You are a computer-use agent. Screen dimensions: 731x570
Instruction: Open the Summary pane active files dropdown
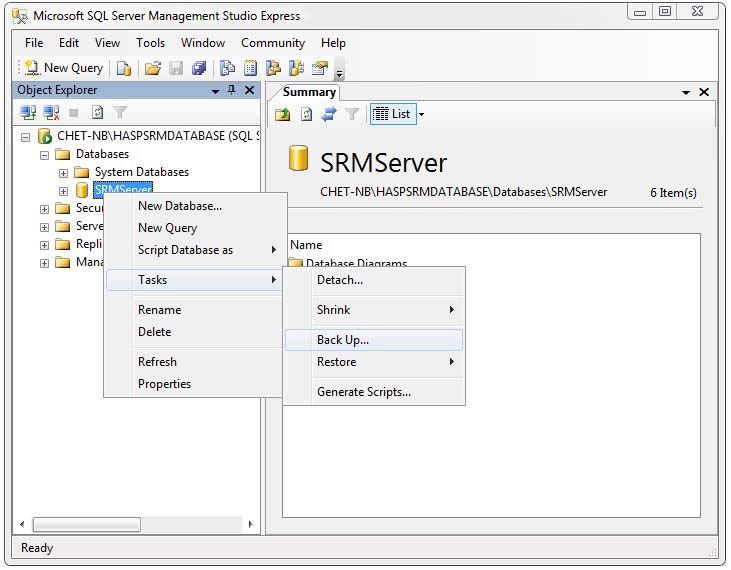tap(686, 92)
